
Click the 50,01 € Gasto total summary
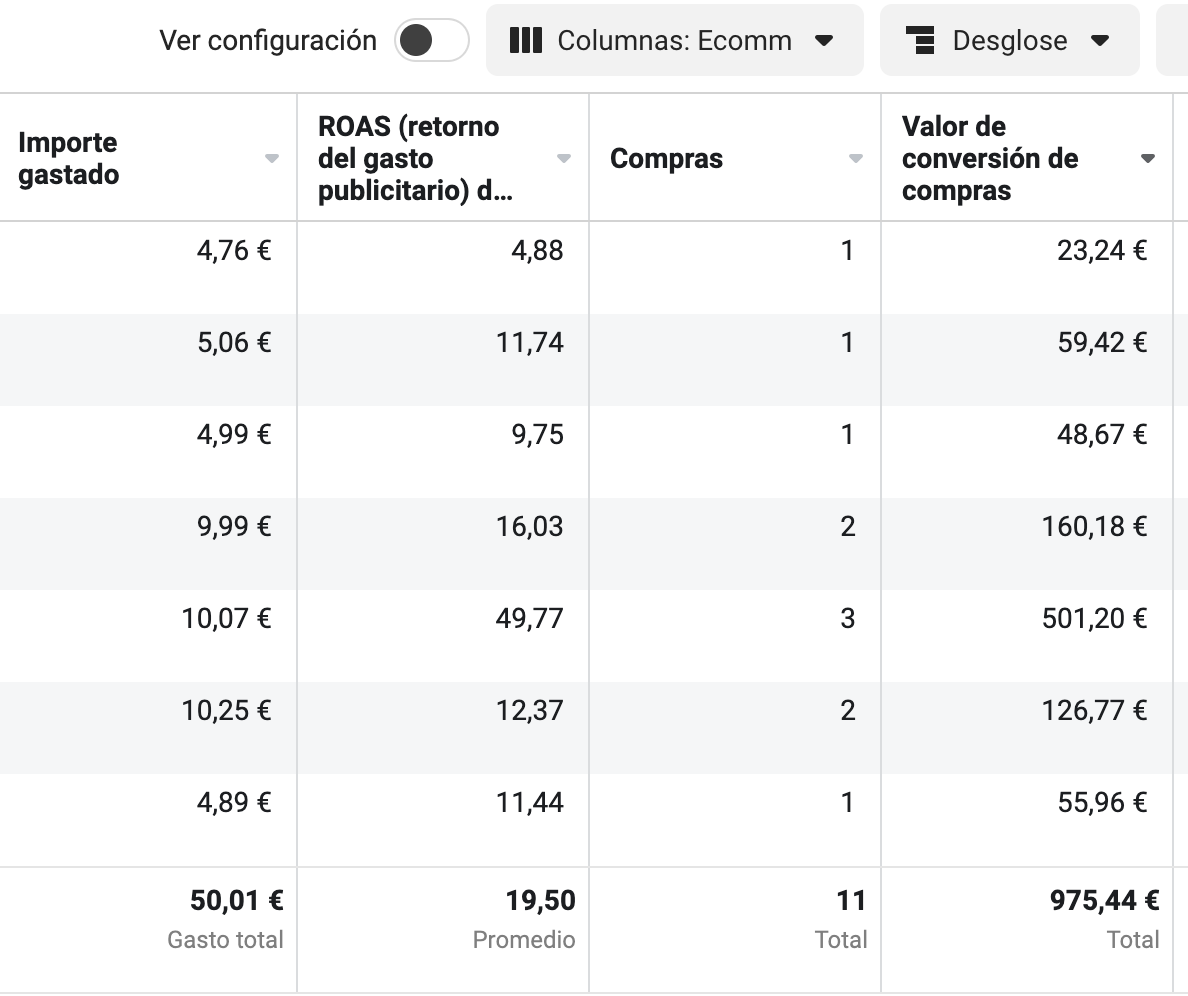(236, 900)
